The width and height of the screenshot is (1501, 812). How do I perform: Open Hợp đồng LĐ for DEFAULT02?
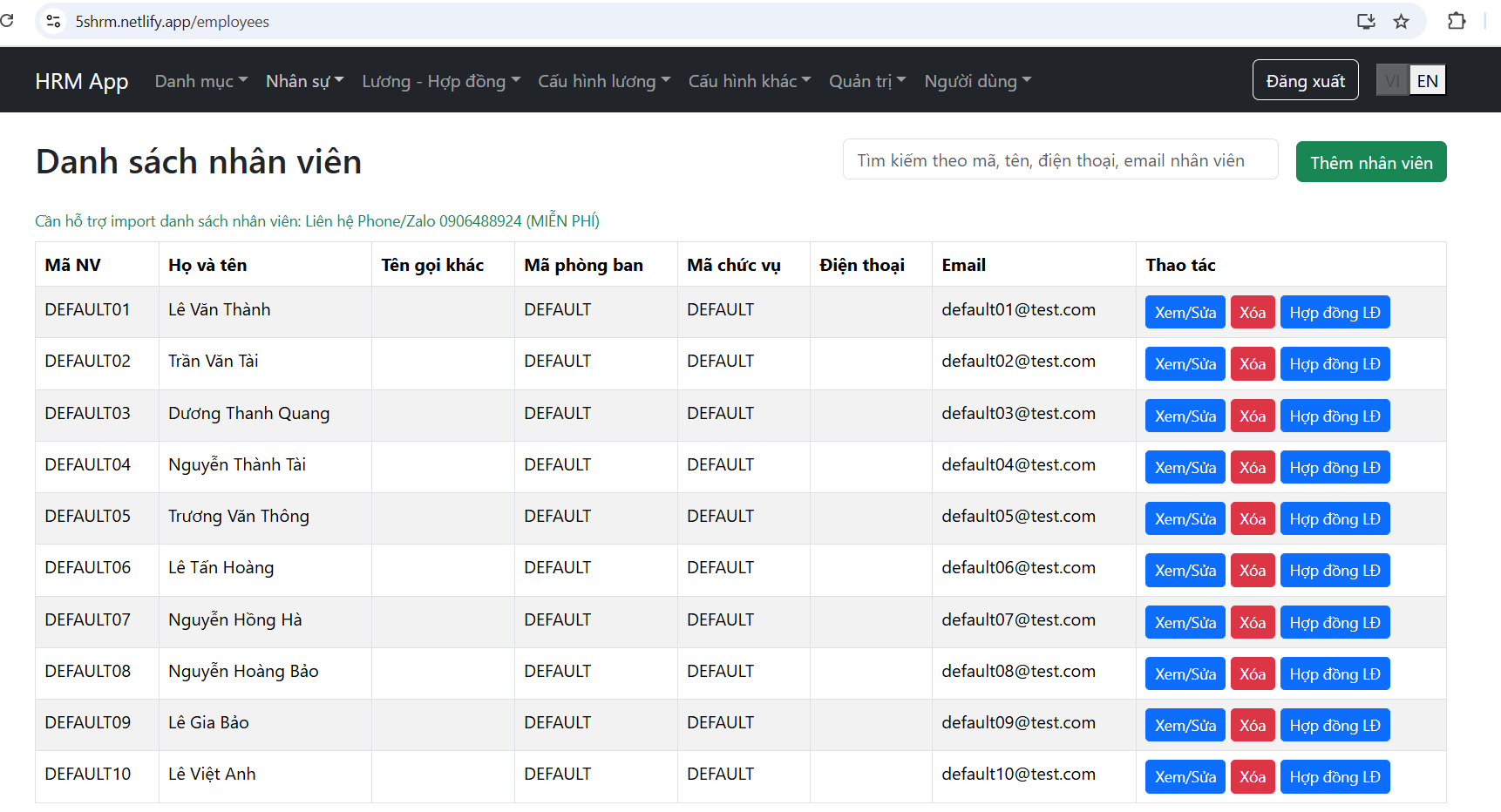coord(1335,363)
